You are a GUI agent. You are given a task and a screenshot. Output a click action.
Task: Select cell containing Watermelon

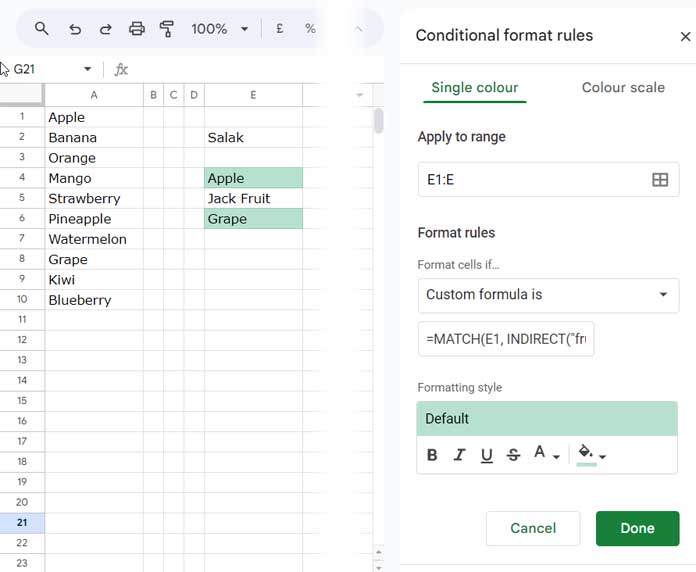(94, 239)
